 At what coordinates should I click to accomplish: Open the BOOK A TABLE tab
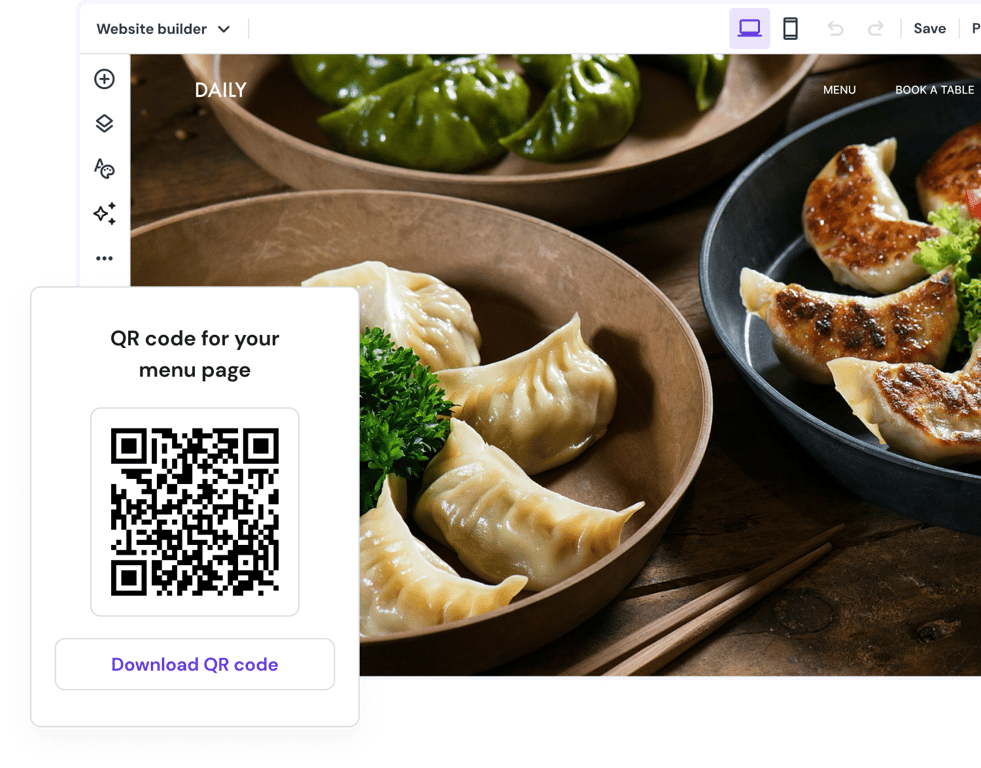pyautogui.click(x=933, y=89)
